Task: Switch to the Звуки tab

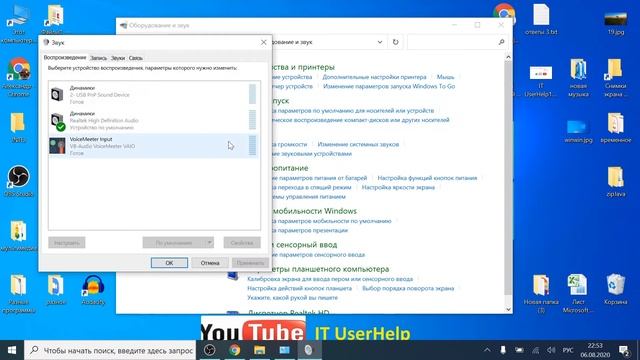Action: point(118,58)
